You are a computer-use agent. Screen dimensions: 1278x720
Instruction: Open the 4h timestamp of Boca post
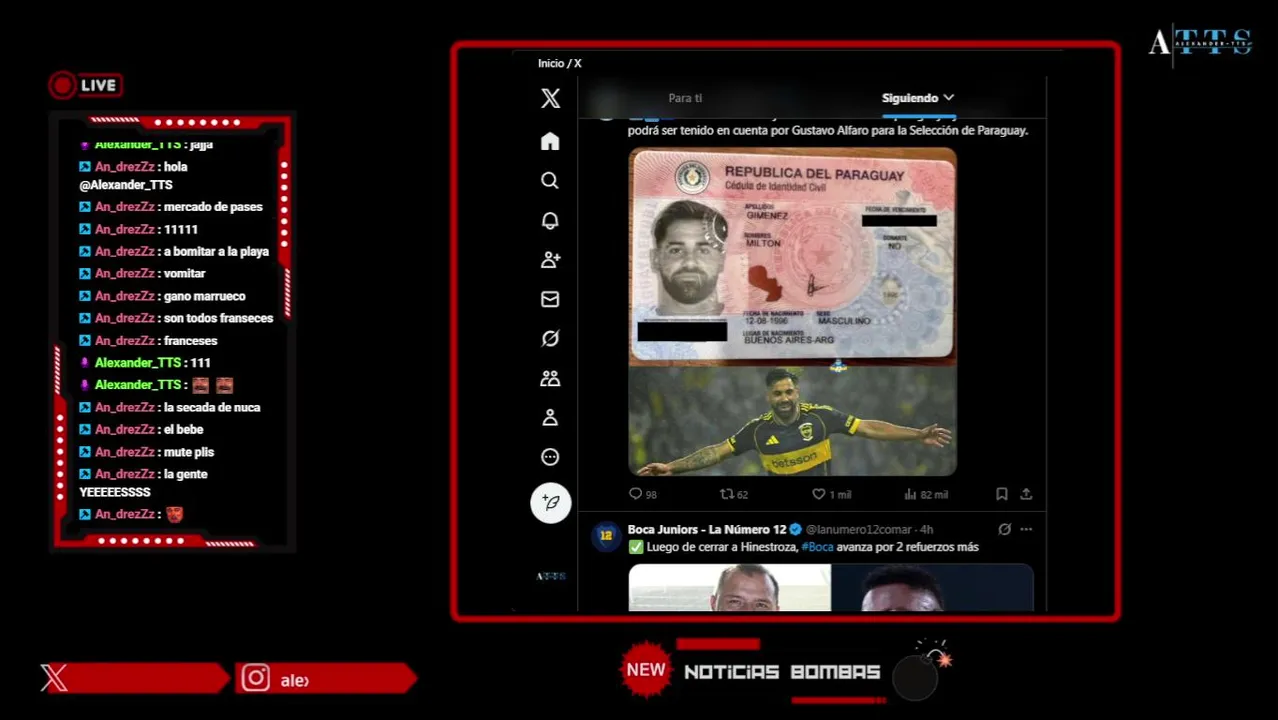(927, 529)
